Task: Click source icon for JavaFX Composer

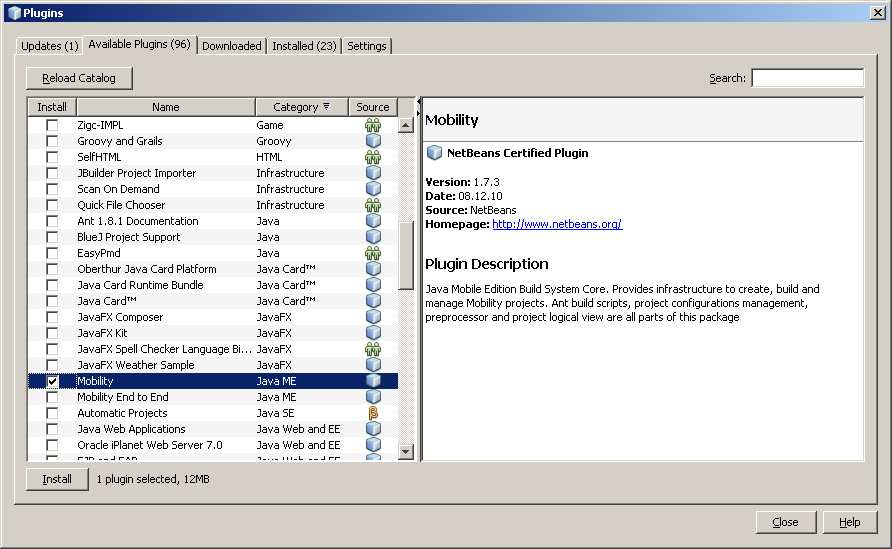Action: [x=373, y=317]
